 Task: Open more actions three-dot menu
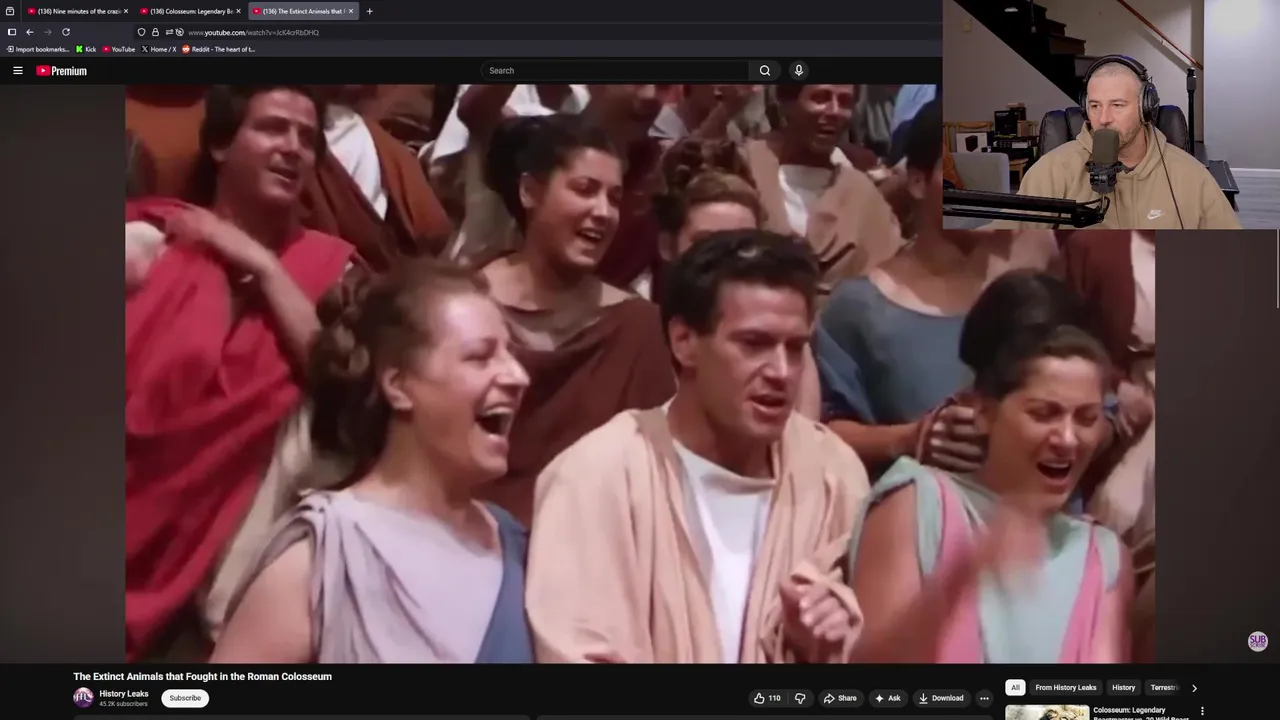click(984, 698)
